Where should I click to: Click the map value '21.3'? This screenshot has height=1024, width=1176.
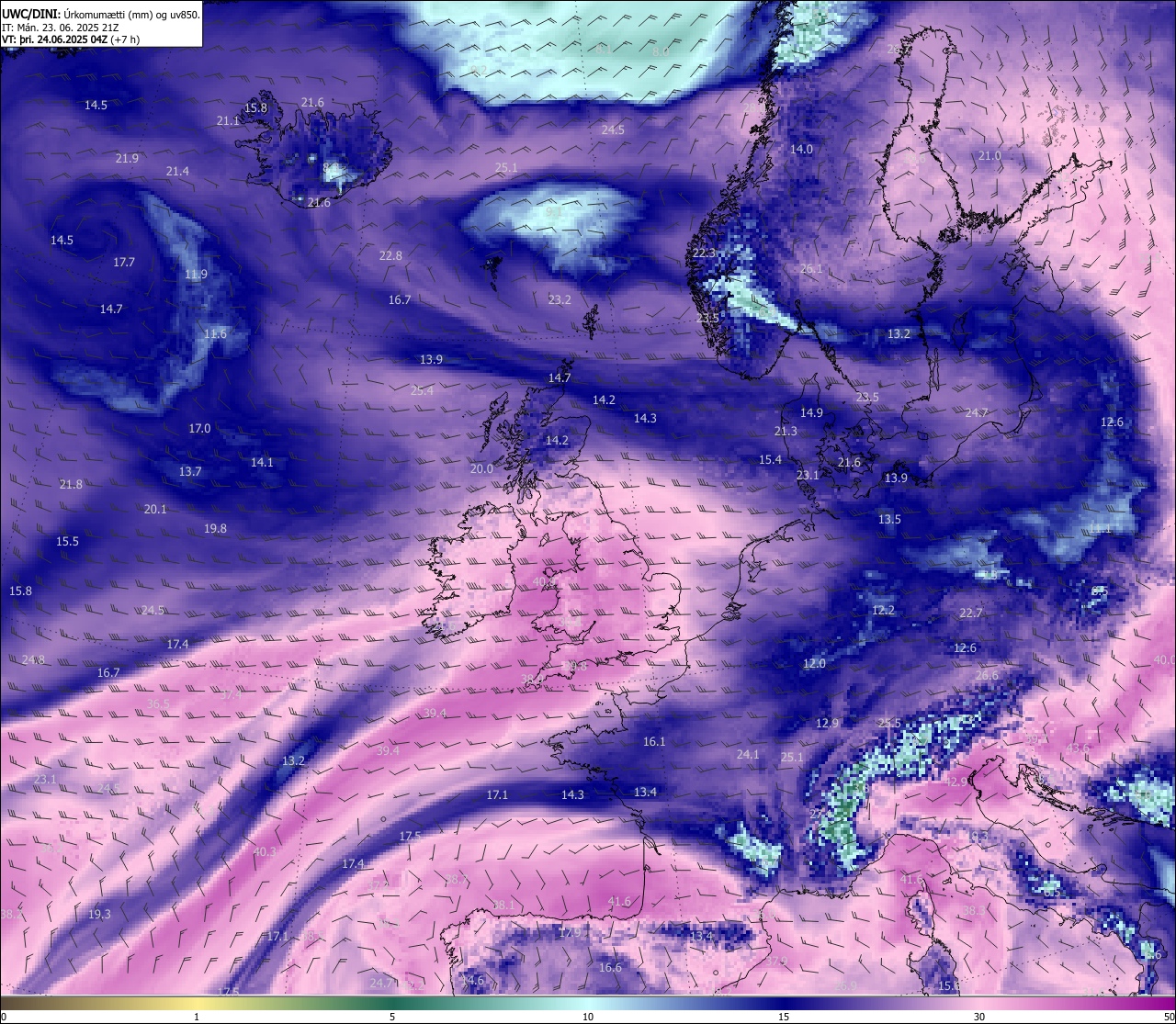point(786,432)
